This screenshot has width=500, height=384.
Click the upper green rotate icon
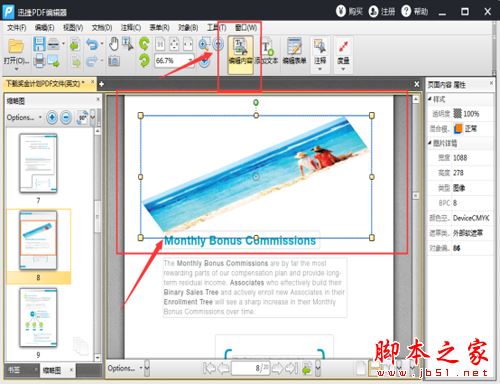pyautogui.click(x=144, y=44)
